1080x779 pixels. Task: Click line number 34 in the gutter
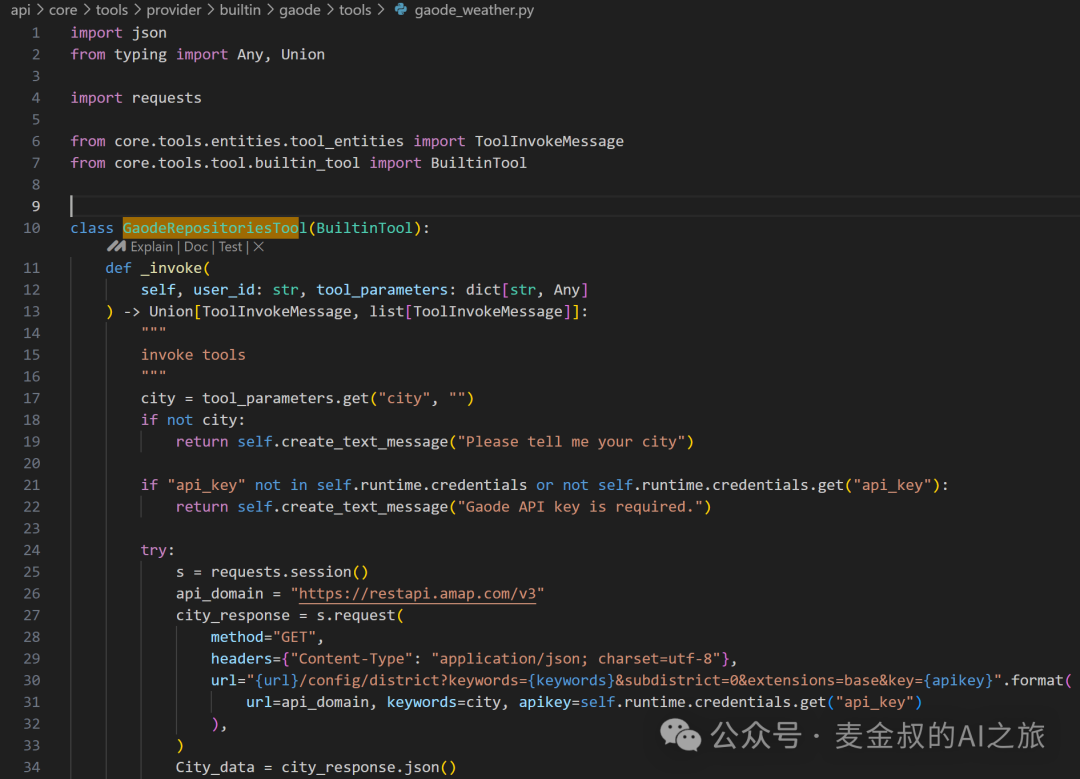point(32,767)
